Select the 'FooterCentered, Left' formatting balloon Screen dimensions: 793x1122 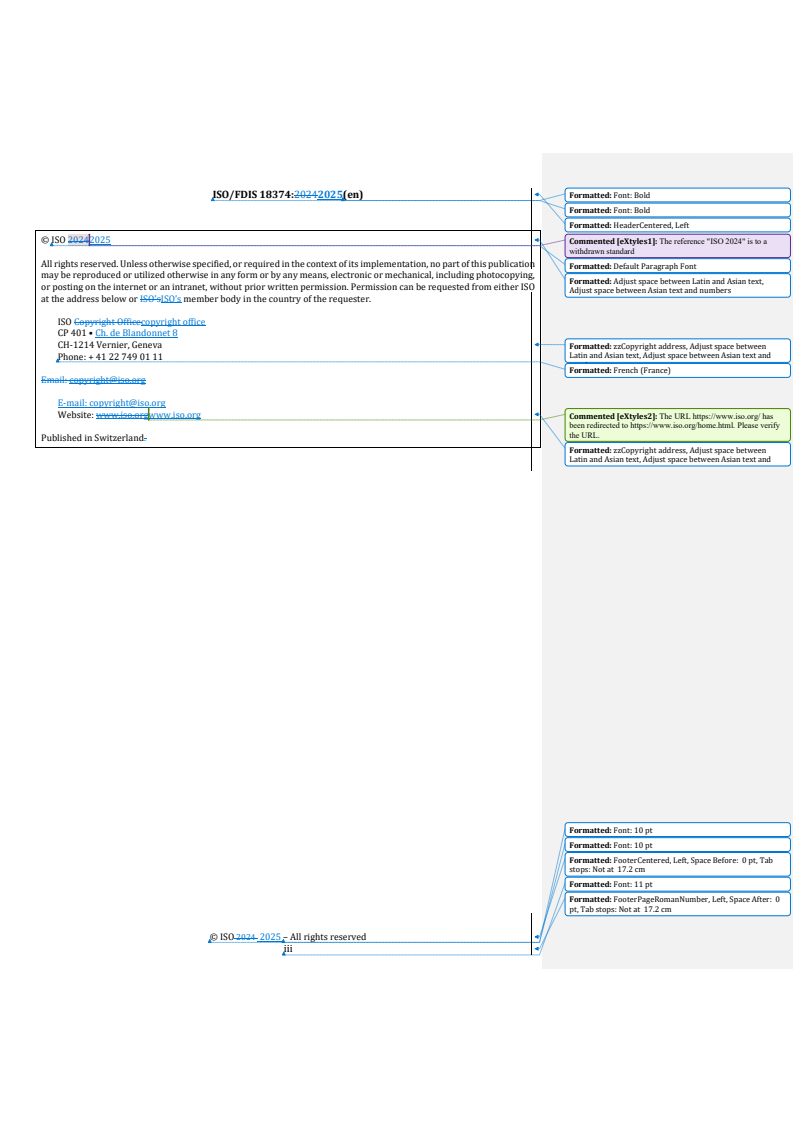point(677,864)
